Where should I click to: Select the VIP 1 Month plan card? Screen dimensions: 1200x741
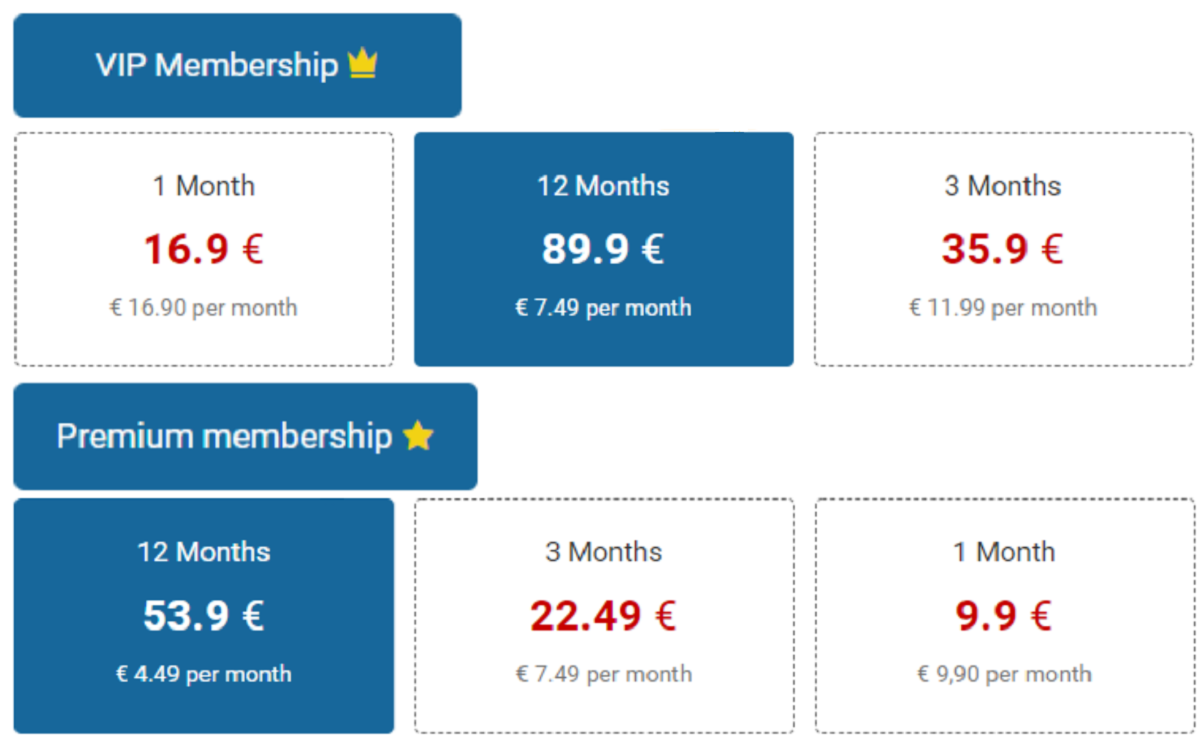pyautogui.click(x=204, y=249)
